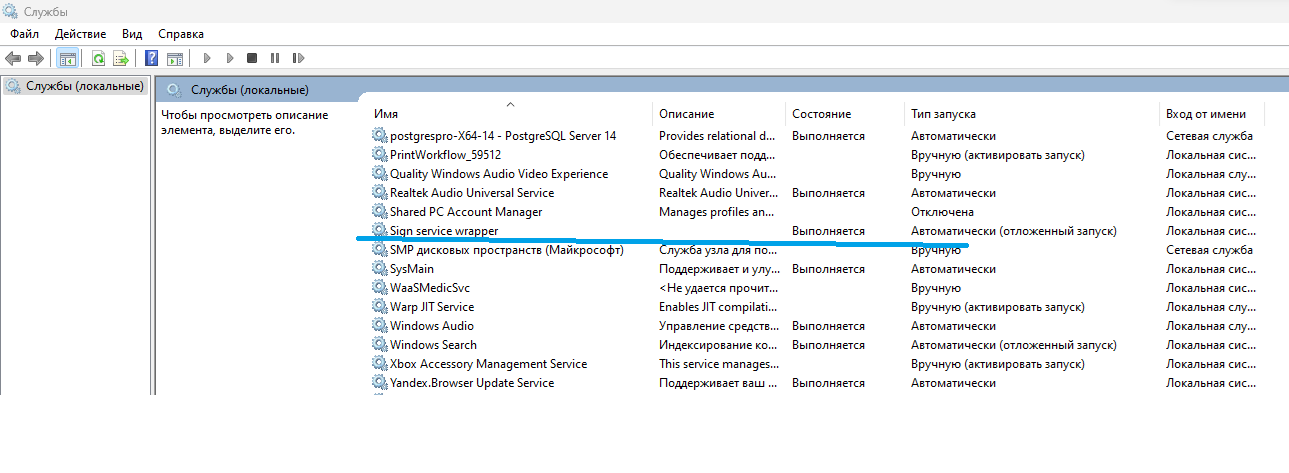The width and height of the screenshot is (1289, 473).
Task: Stop the service with the square icon
Action: (252, 59)
